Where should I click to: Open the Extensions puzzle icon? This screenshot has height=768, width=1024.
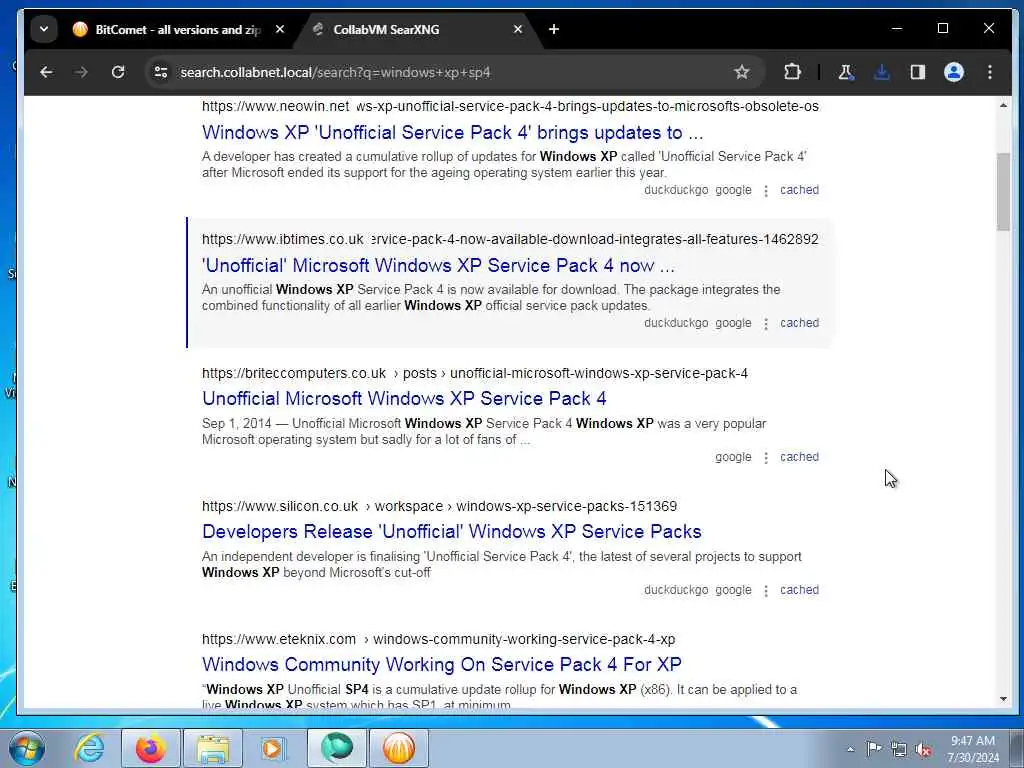792,72
